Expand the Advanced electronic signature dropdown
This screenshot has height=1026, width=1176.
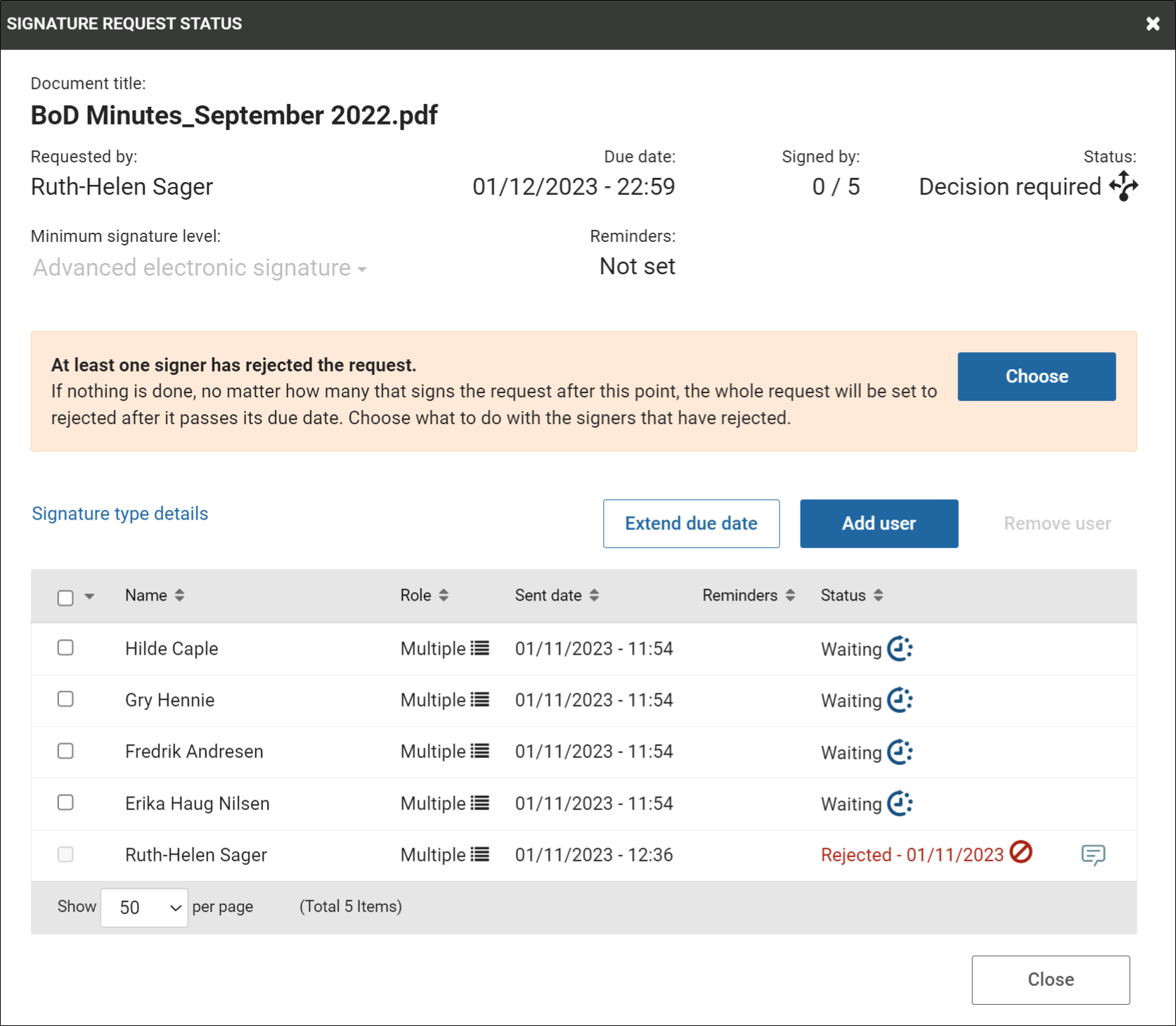point(200,268)
